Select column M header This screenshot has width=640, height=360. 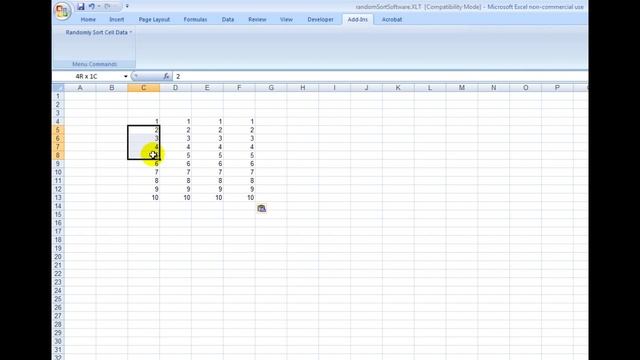pos(462,88)
